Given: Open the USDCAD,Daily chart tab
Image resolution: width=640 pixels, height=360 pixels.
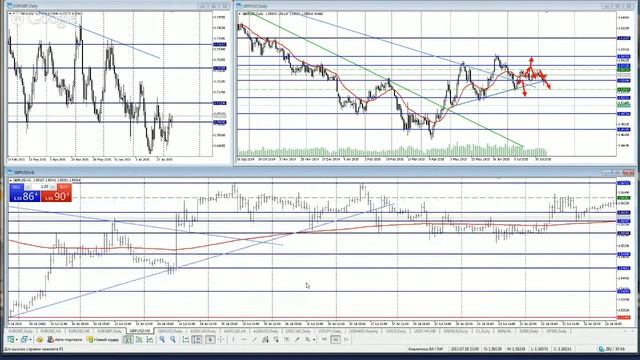Looking at the screenshot, I should coord(298,331).
